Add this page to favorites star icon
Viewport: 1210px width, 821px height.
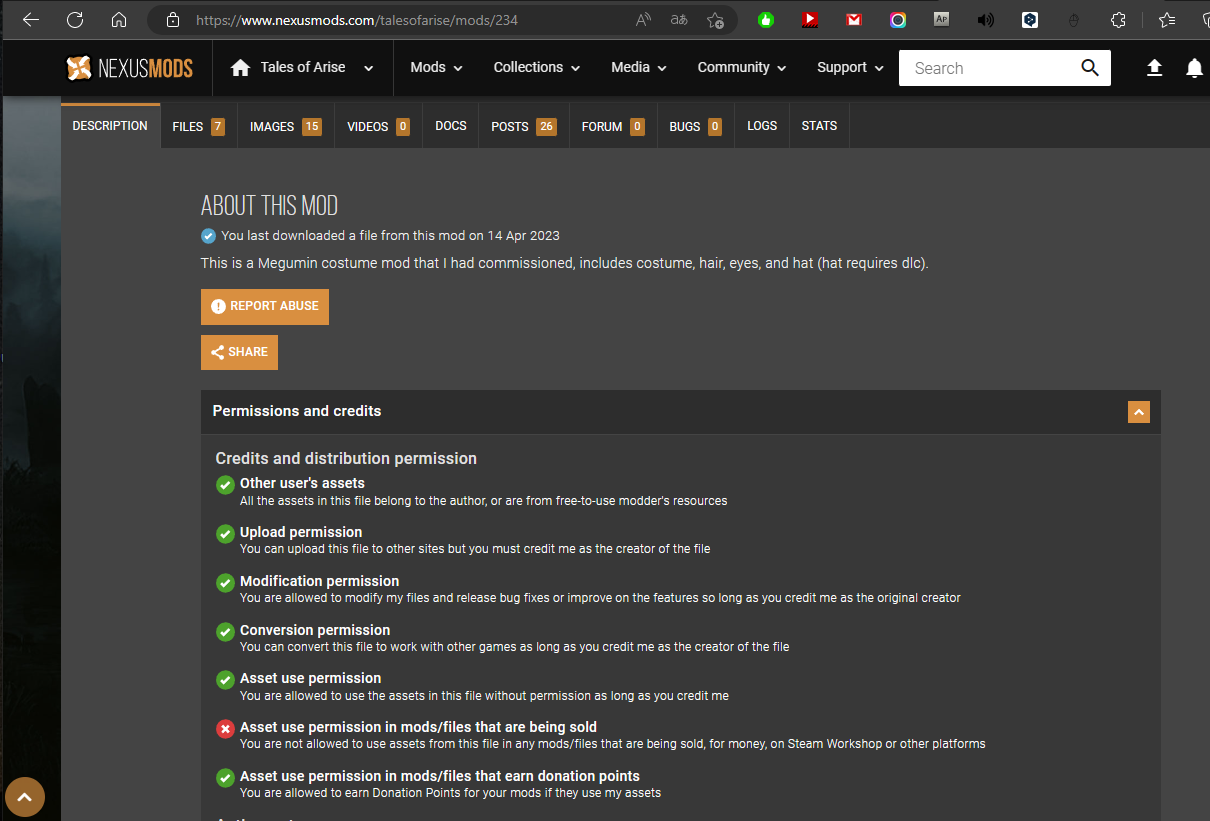[x=715, y=19]
